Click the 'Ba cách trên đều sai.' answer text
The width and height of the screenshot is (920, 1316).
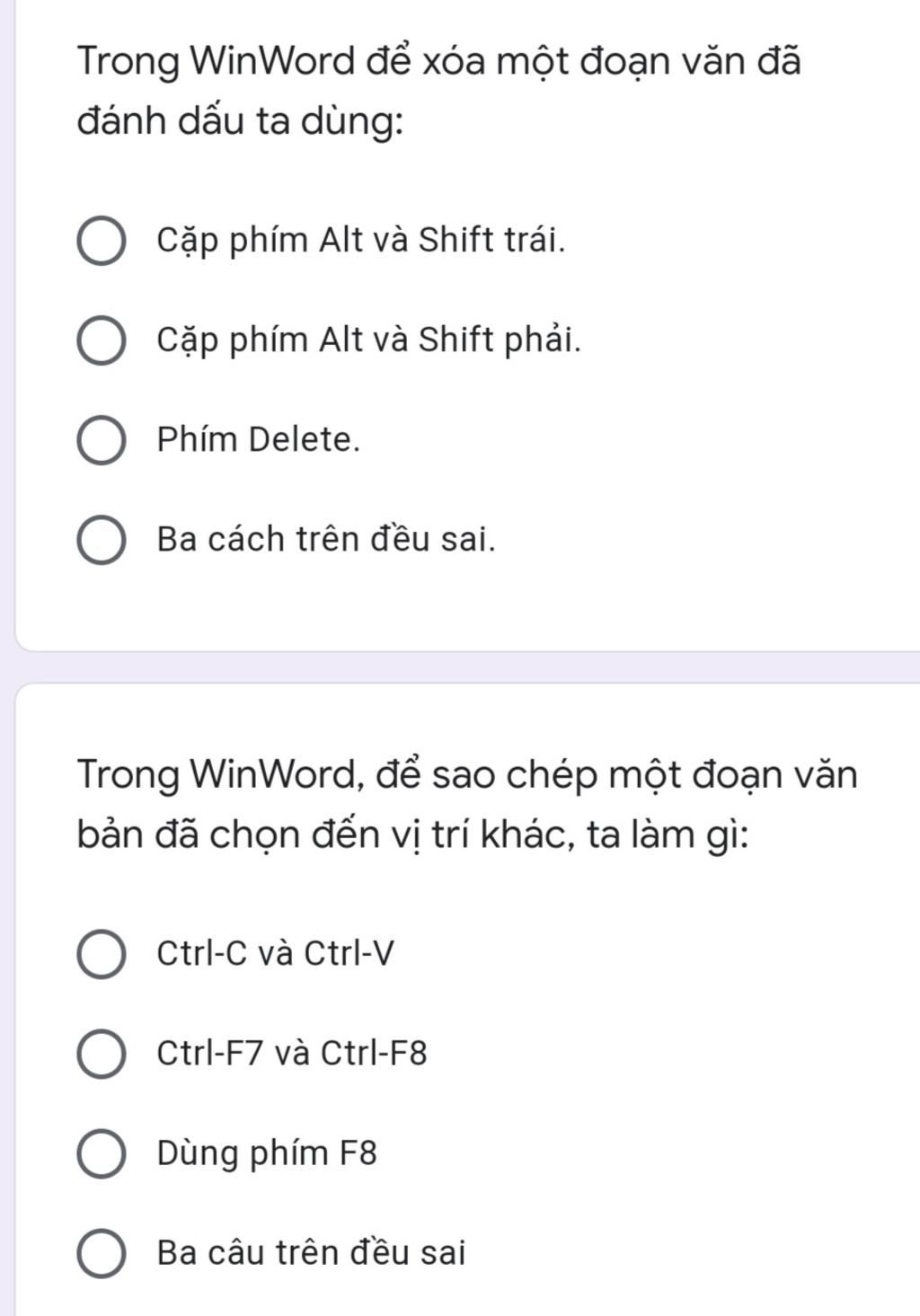pyautogui.click(x=326, y=540)
